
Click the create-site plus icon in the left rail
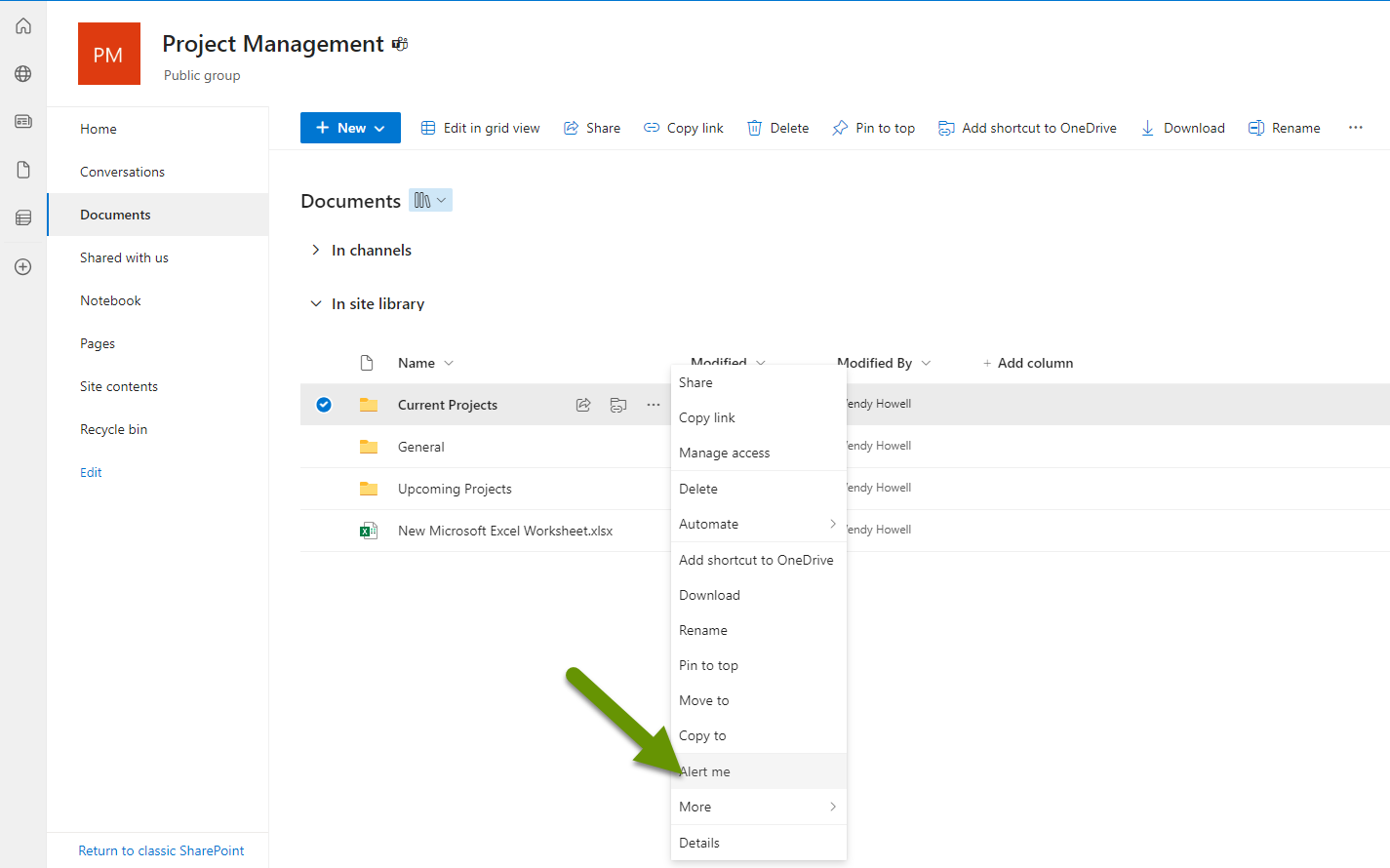point(22,266)
